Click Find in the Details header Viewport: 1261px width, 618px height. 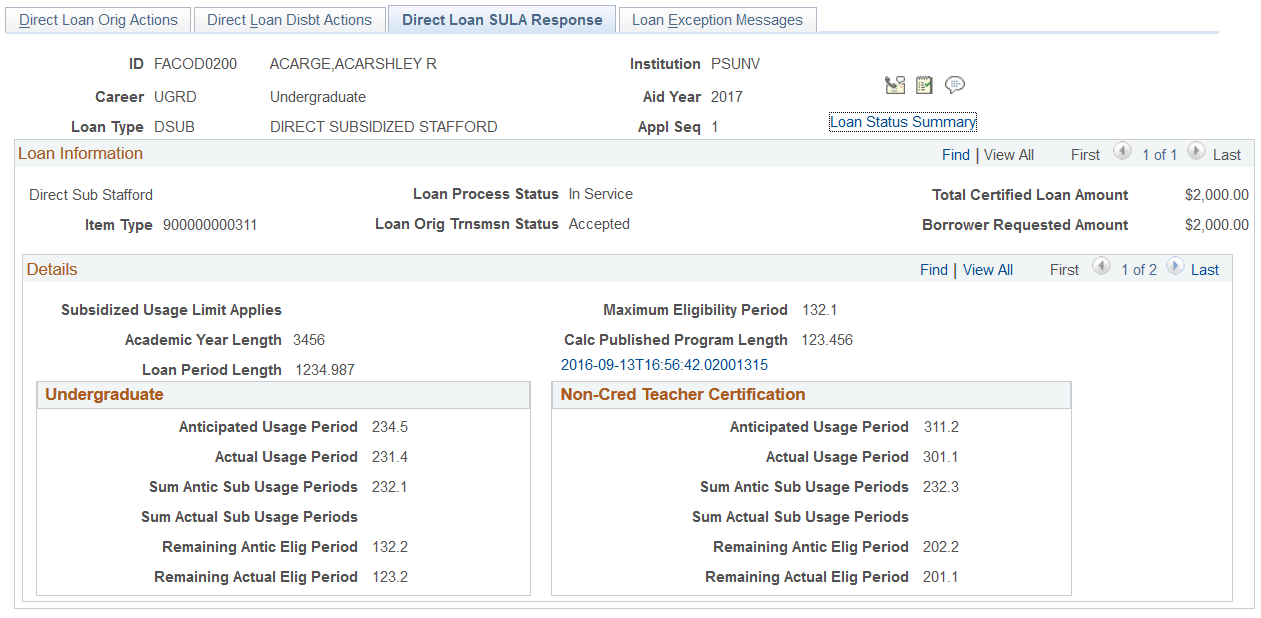(933, 269)
